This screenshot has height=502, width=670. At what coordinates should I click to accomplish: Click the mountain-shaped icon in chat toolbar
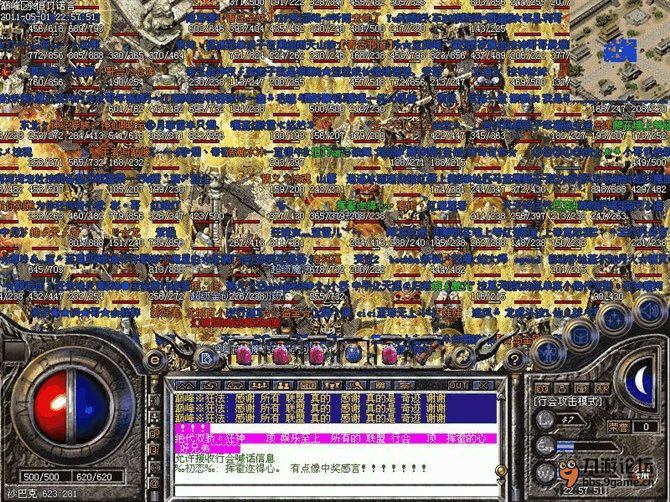(x=186, y=385)
